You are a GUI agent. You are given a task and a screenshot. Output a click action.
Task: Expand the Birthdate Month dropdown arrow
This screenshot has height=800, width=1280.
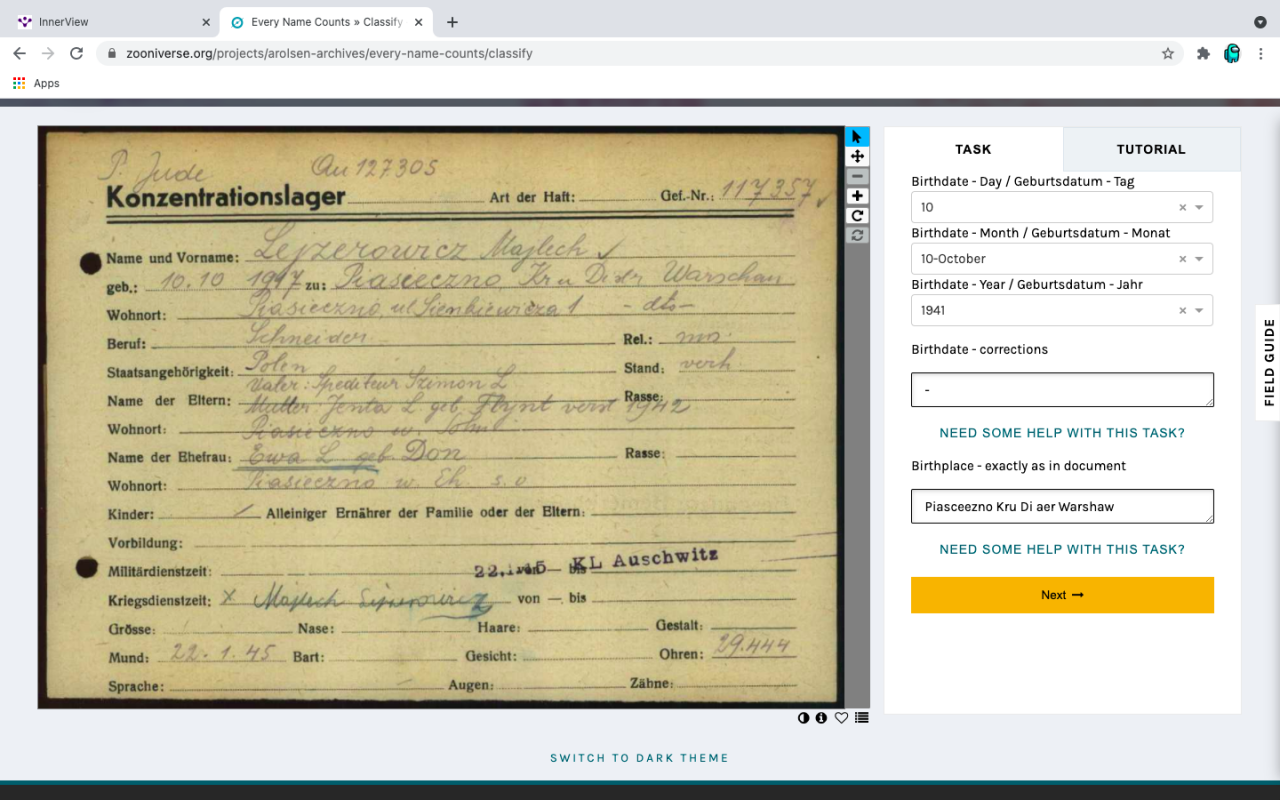1199,259
